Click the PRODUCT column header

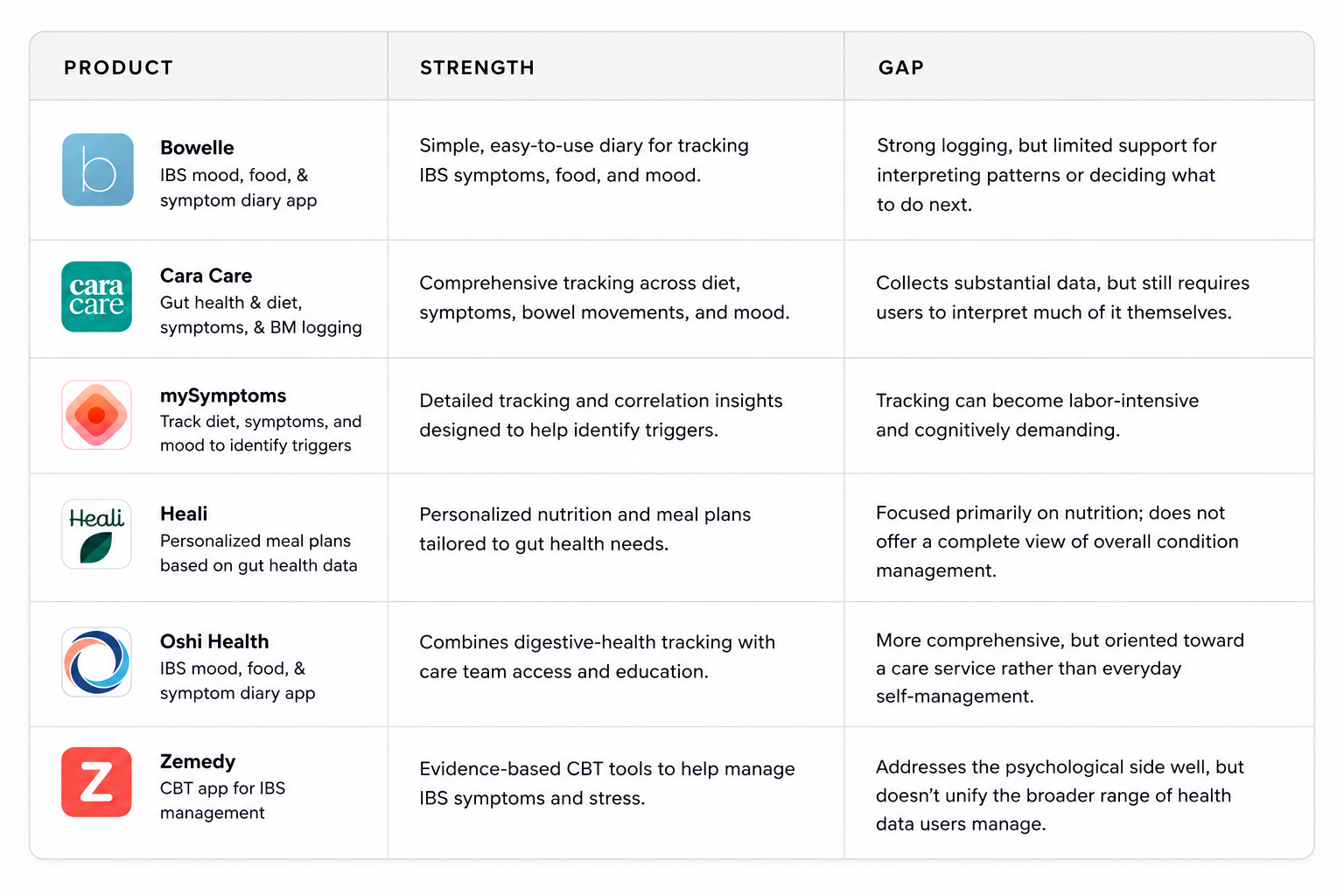(119, 67)
